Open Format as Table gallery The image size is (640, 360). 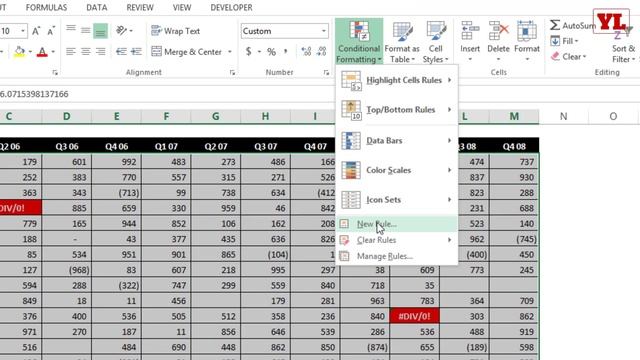402,42
